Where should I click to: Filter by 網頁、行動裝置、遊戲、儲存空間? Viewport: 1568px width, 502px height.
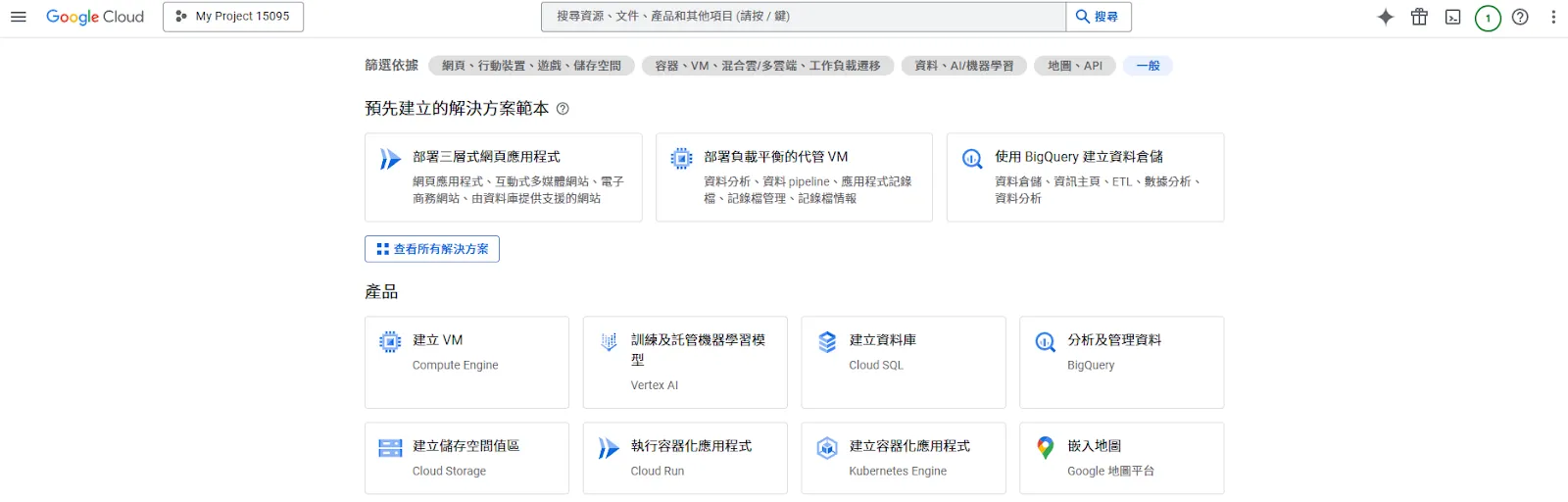click(x=531, y=66)
